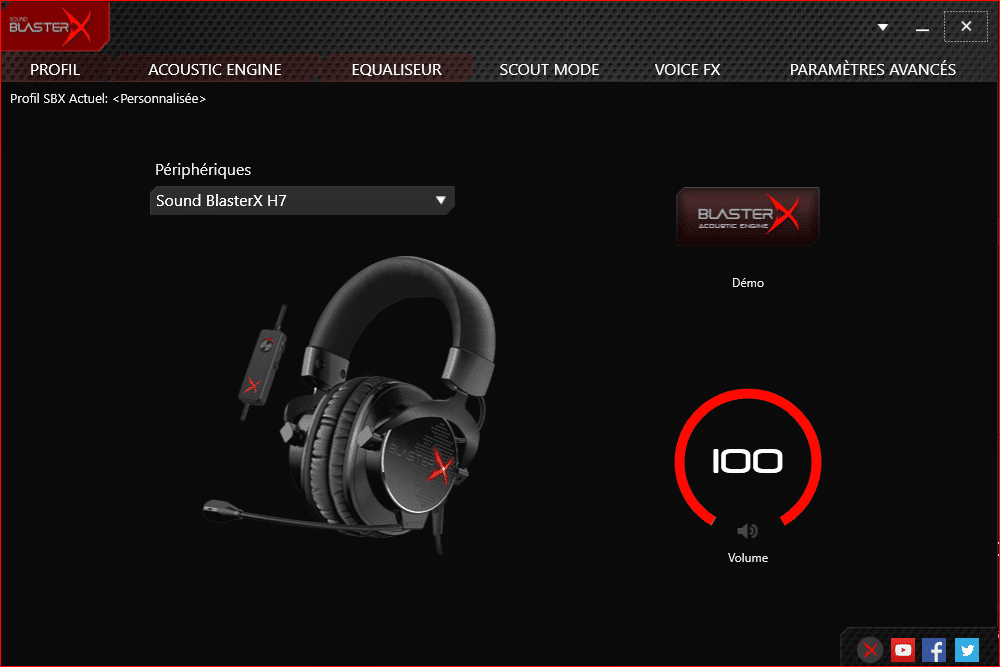Mute sound with the speaker icon
Screen dimensions: 1000x667
click(x=747, y=531)
